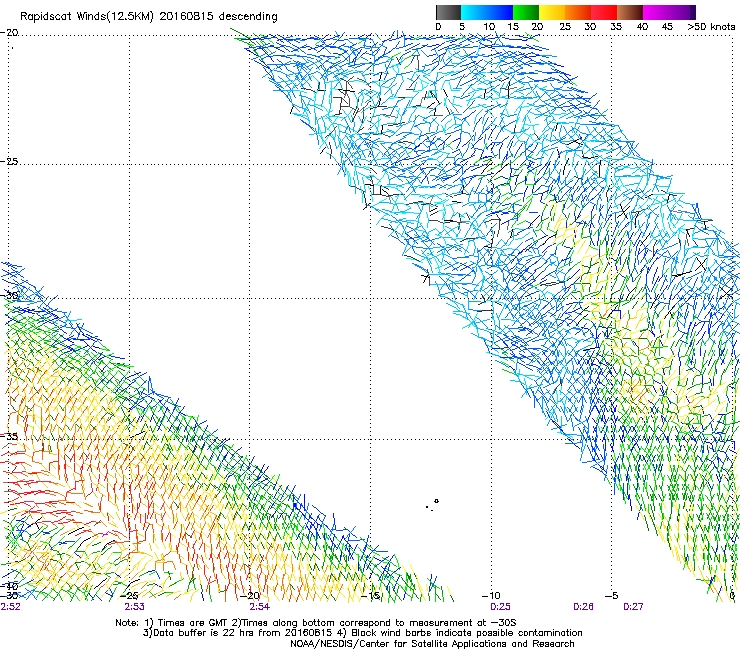
Task: Select the '45' legend scale label
Action: (x=667, y=27)
